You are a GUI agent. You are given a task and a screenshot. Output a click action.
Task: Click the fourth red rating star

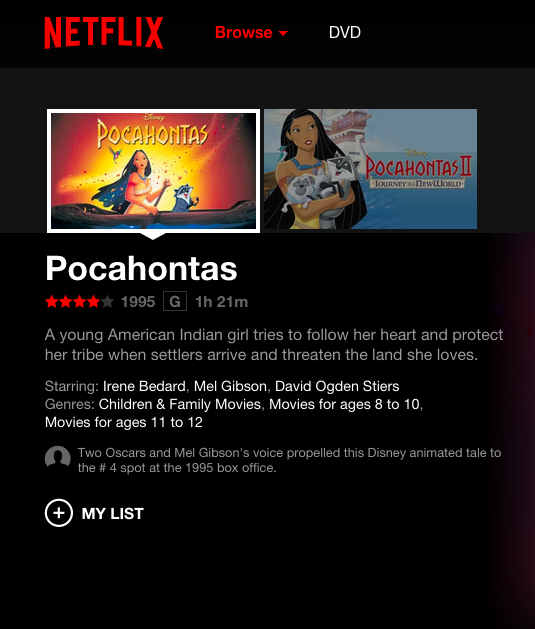93,301
